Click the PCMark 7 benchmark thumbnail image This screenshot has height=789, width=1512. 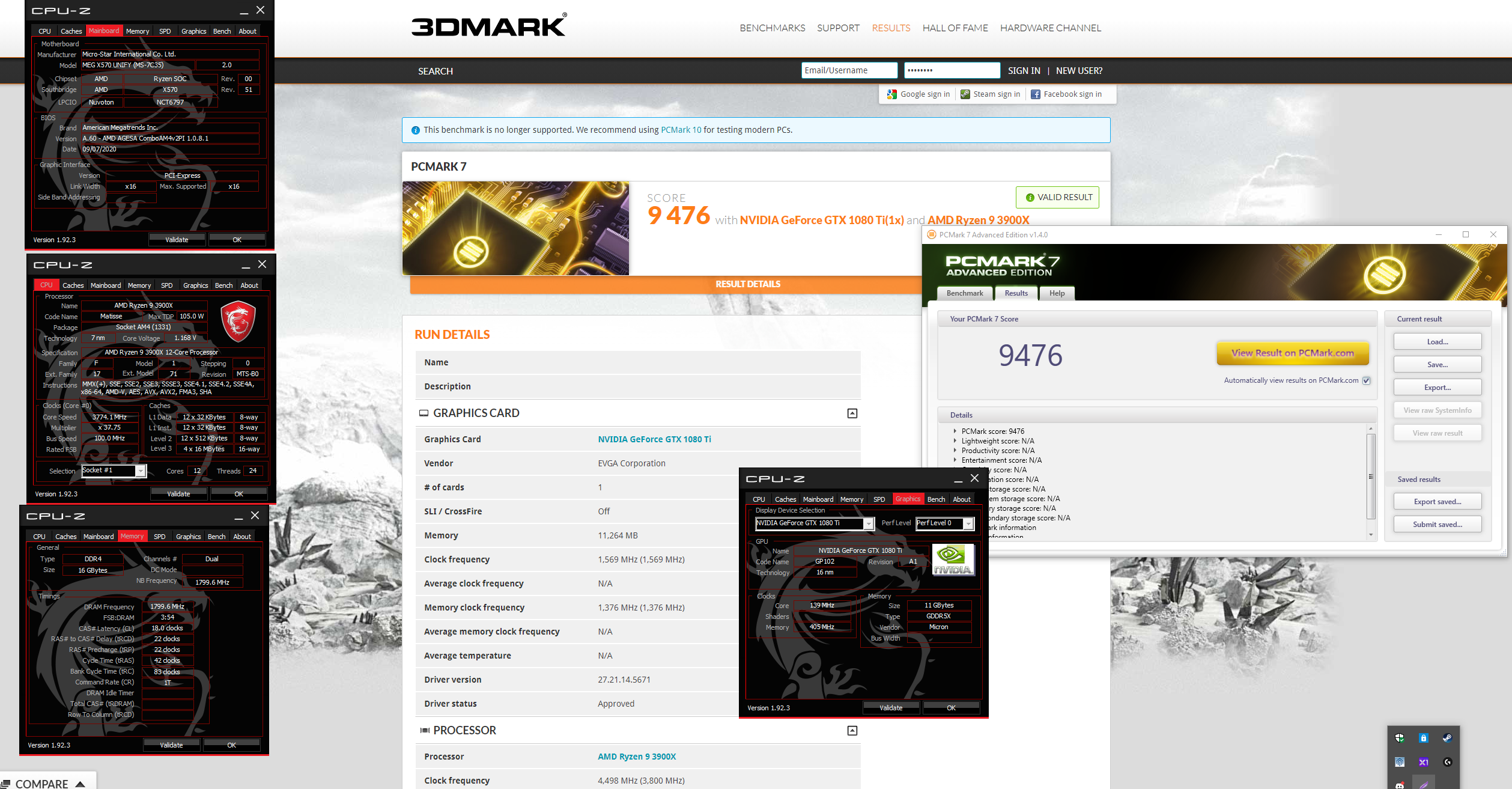tap(515, 228)
